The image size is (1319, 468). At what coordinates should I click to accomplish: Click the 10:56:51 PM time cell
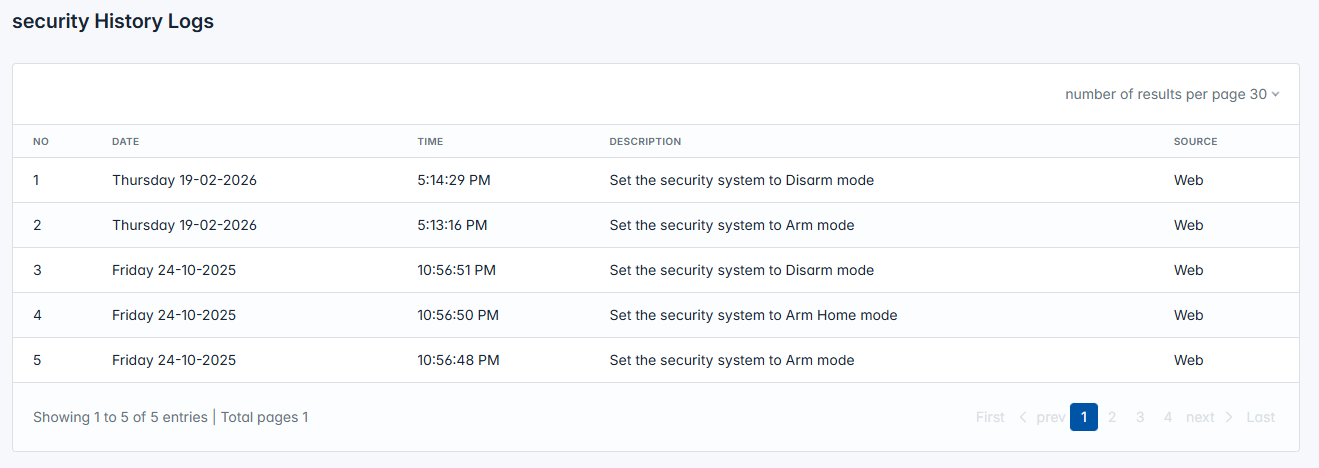coord(457,271)
